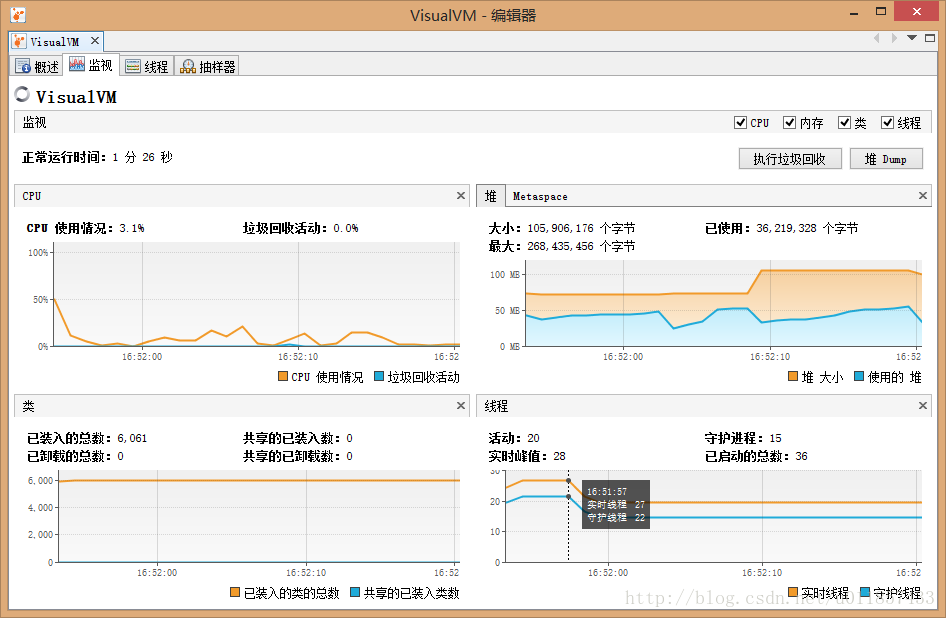Close the 类 classes chart panel
This screenshot has height=618, width=946.
click(x=461, y=406)
